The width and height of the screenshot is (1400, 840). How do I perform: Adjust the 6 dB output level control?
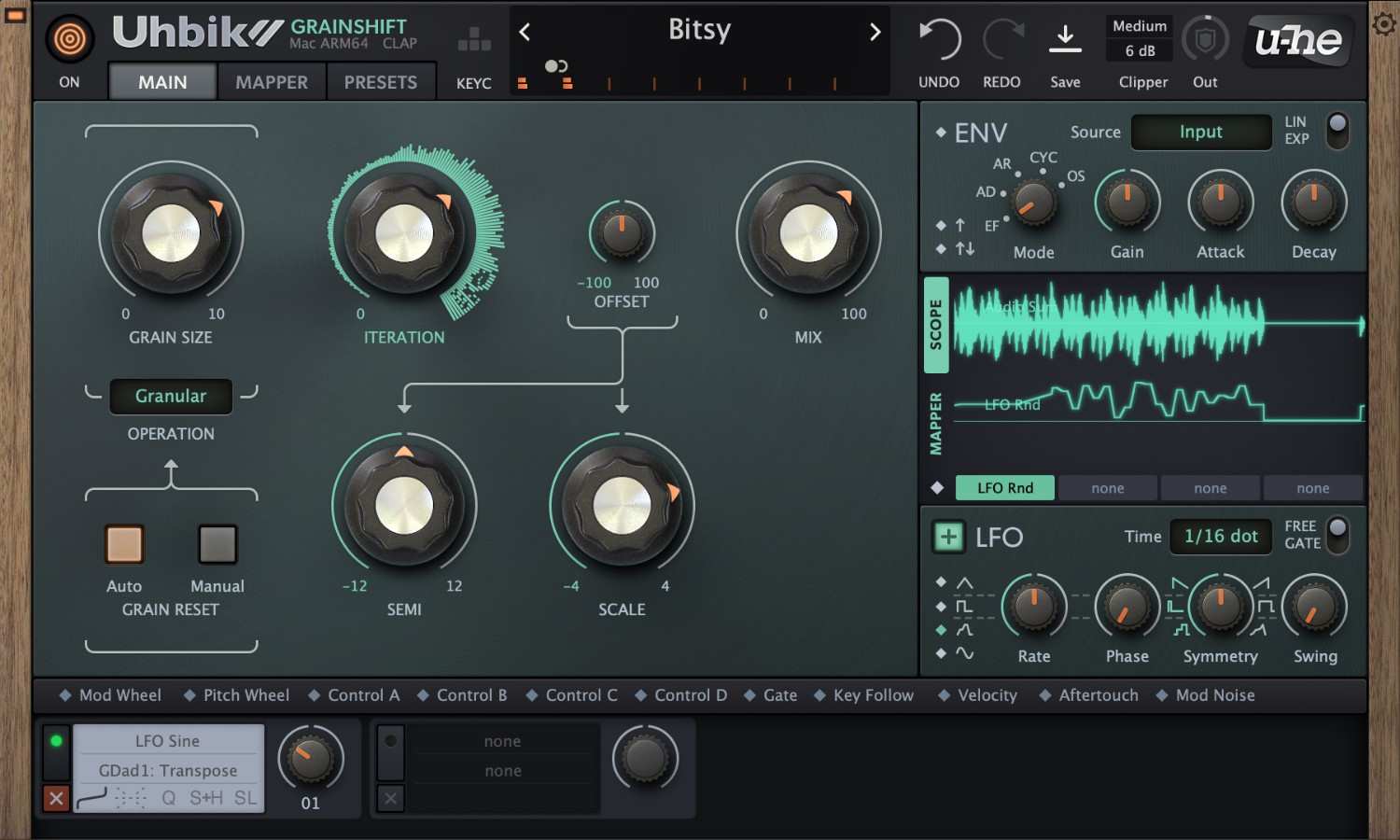(1139, 50)
